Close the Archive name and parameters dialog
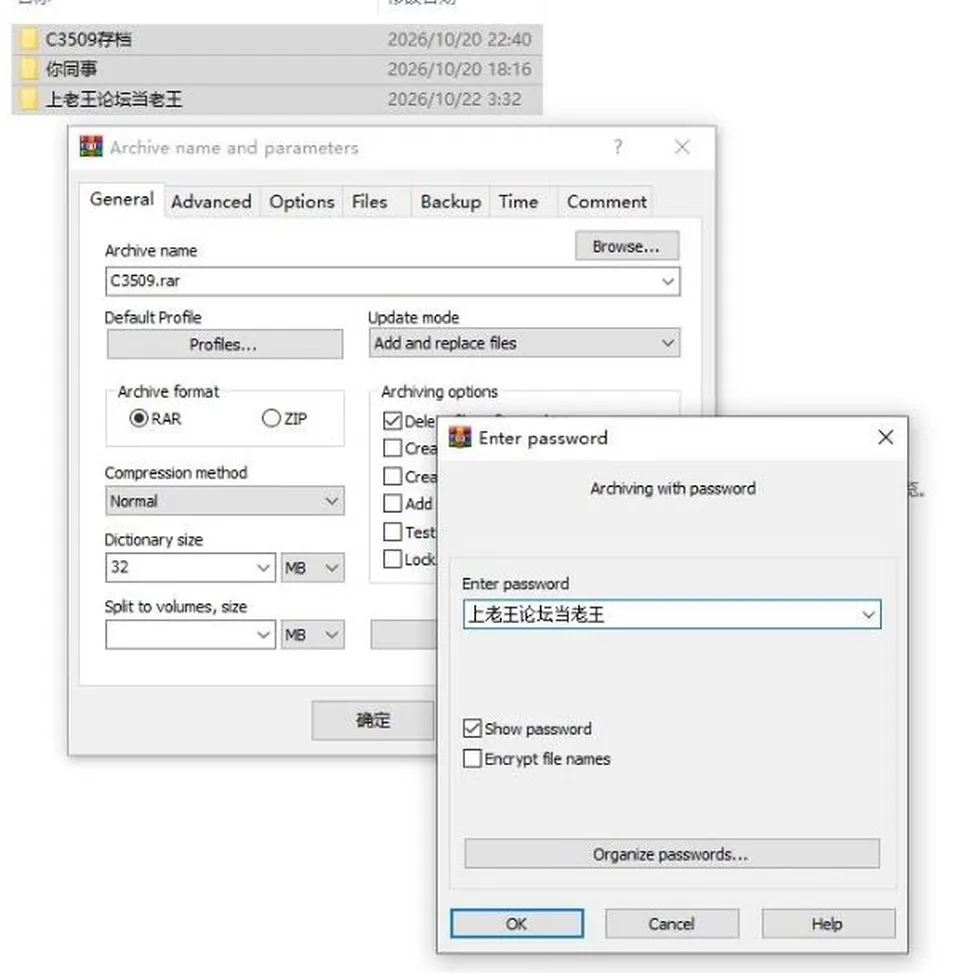This screenshot has height=974, width=960. [682, 147]
